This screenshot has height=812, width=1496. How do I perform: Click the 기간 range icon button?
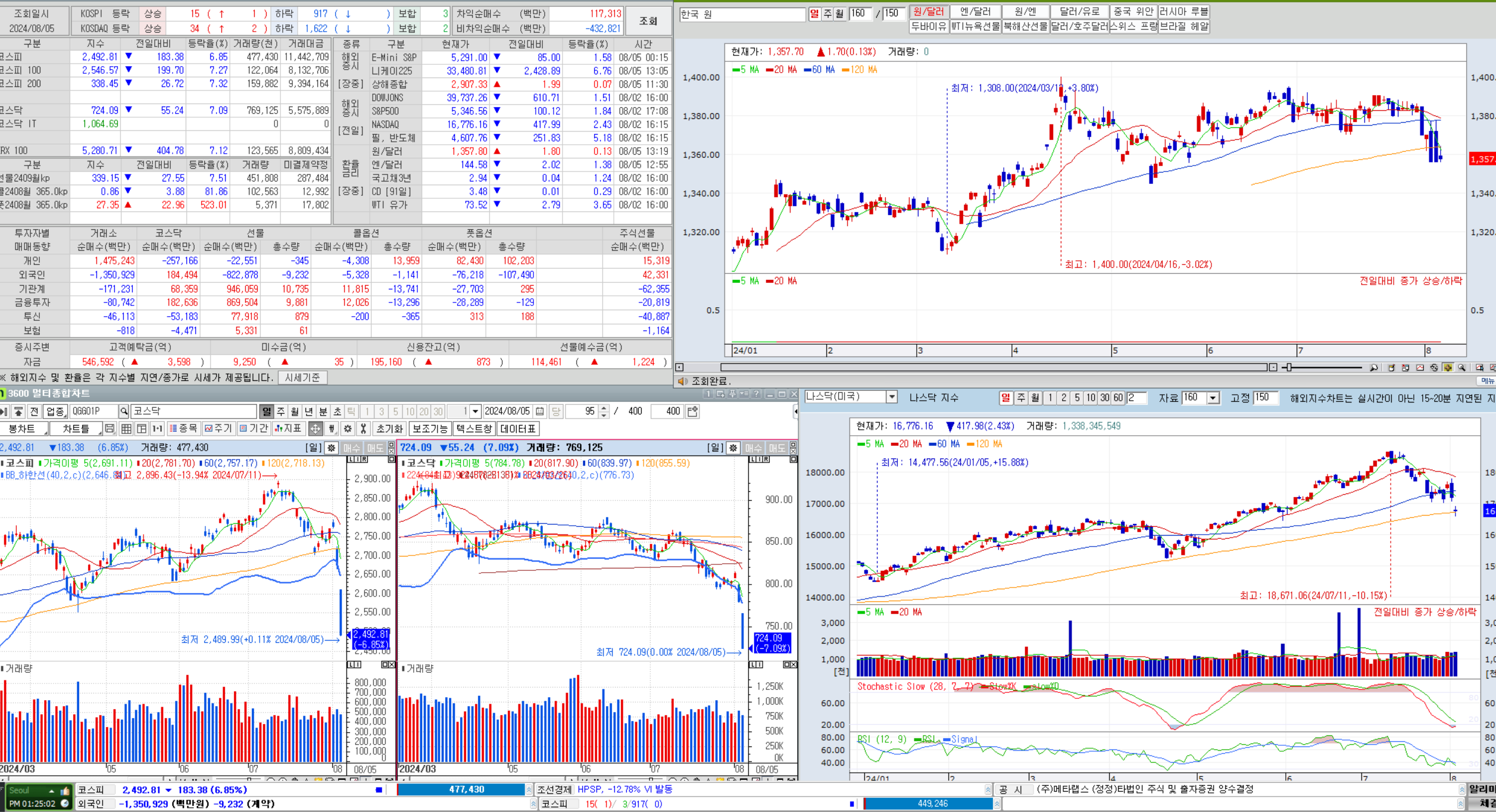tap(254, 429)
